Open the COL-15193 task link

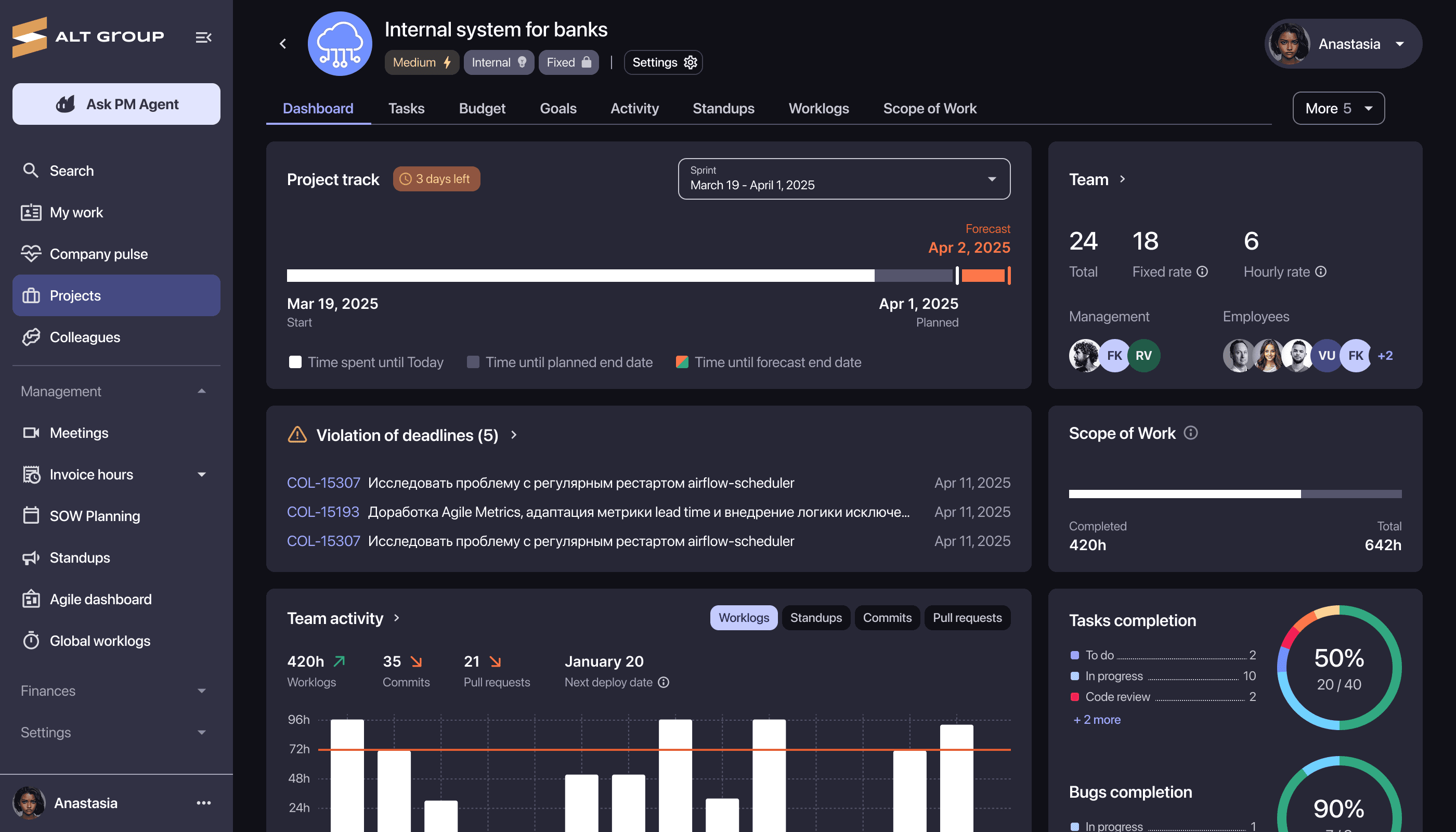tap(323, 512)
